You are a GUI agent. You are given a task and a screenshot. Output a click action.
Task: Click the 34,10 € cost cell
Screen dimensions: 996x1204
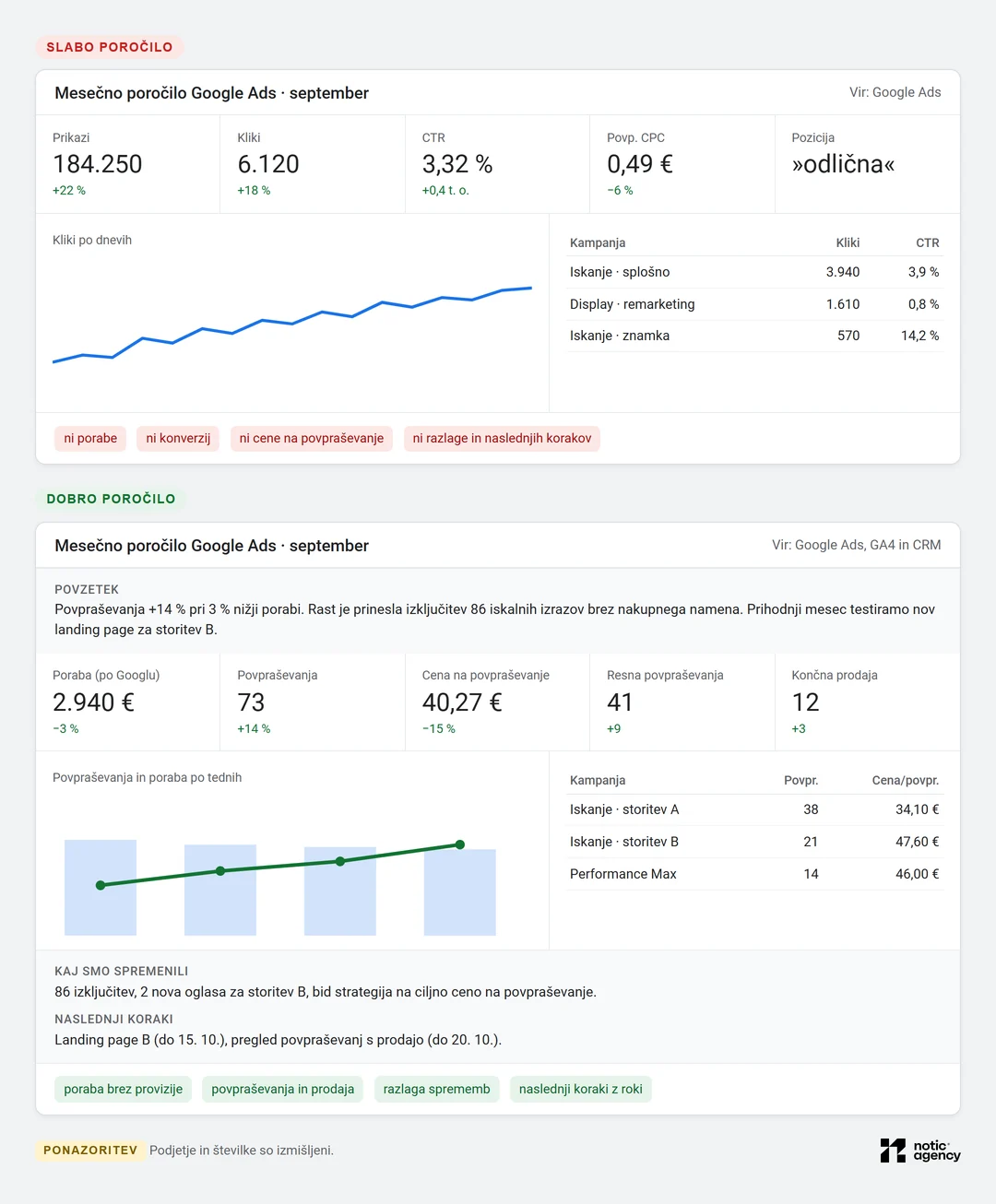[x=918, y=809]
